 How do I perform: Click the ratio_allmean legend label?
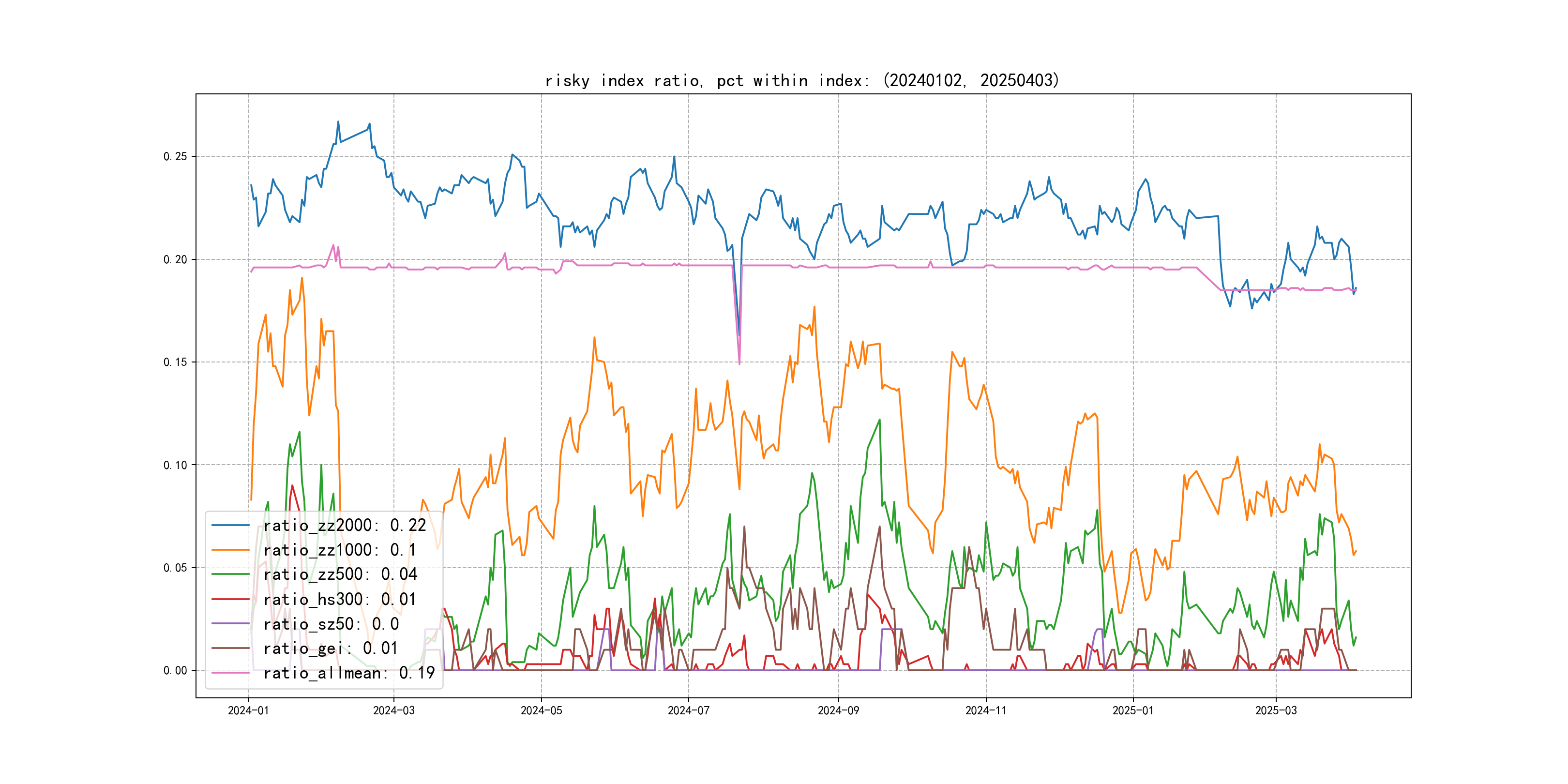tap(349, 673)
